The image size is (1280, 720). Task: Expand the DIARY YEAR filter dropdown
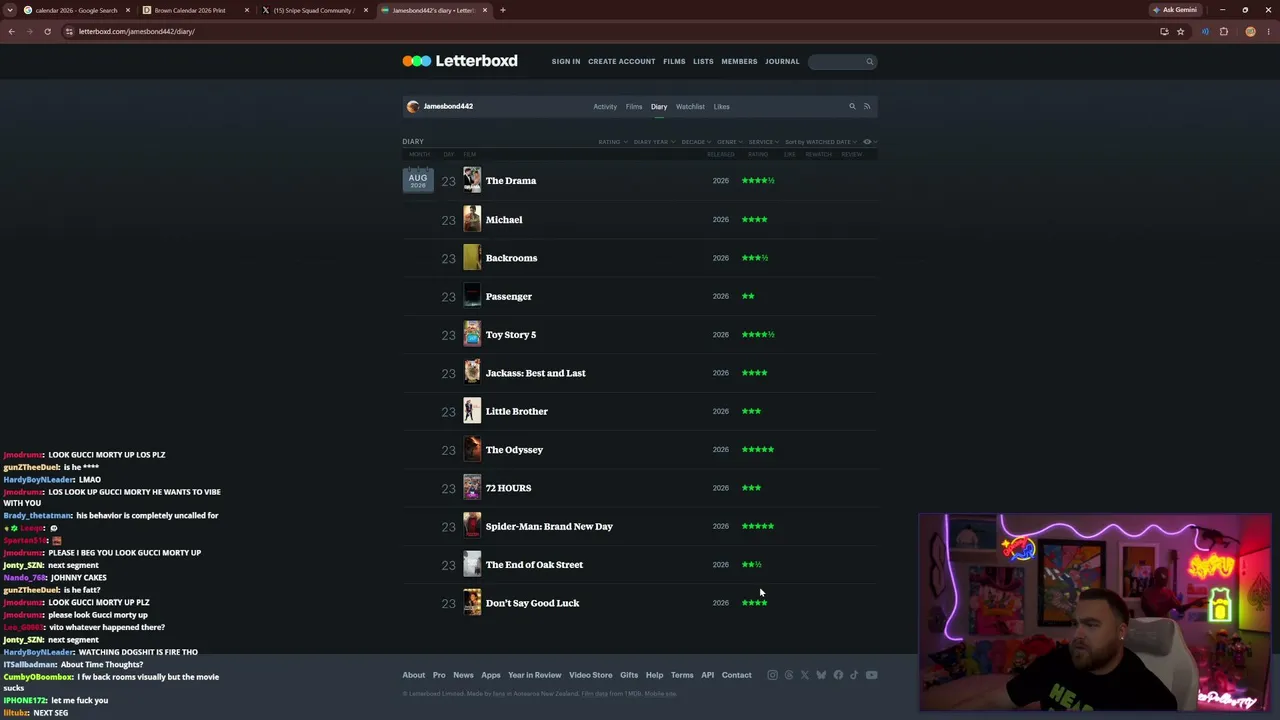coord(654,142)
